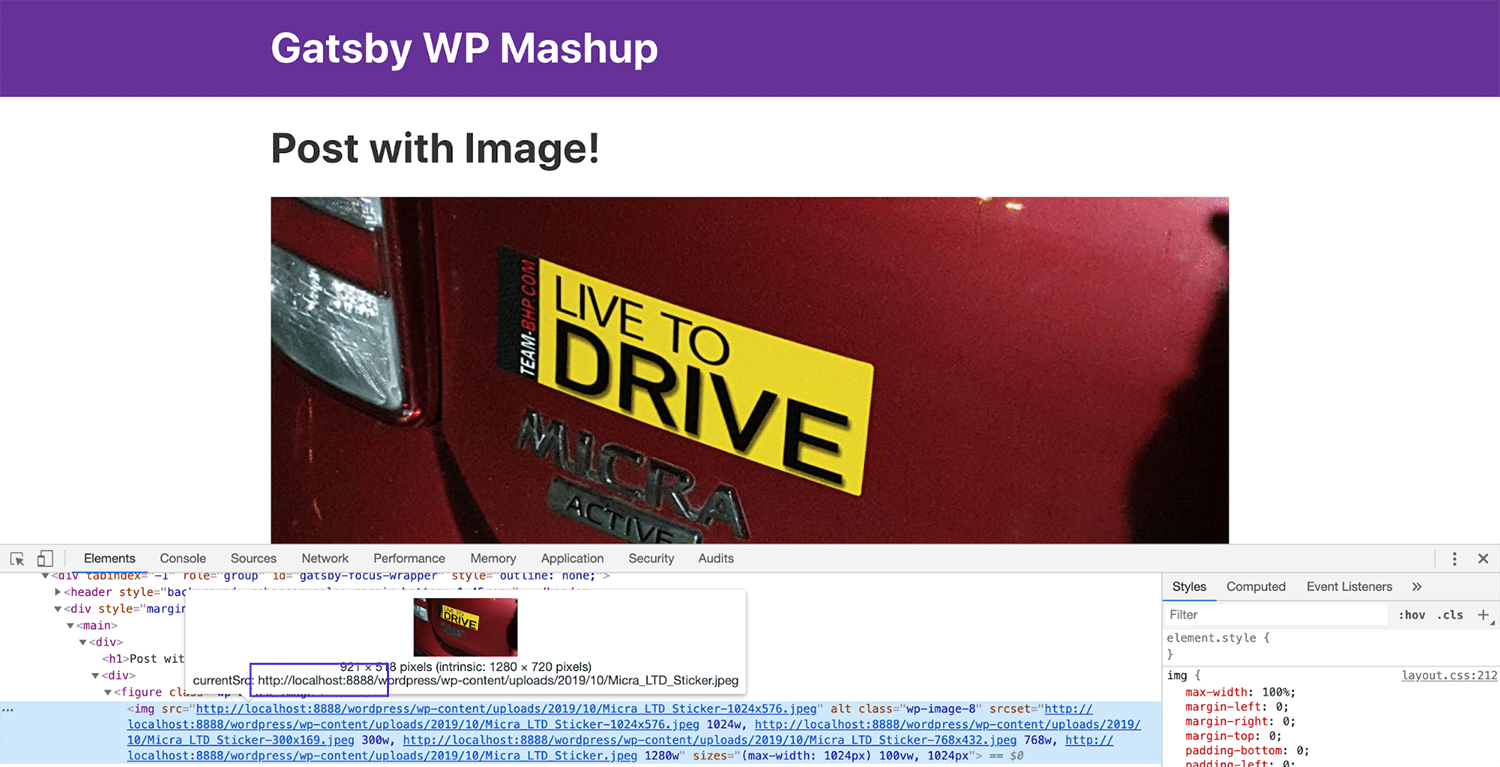Collapse the gatsby-focus-wrapper div node
This screenshot has width=1500, height=767.
point(45,576)
